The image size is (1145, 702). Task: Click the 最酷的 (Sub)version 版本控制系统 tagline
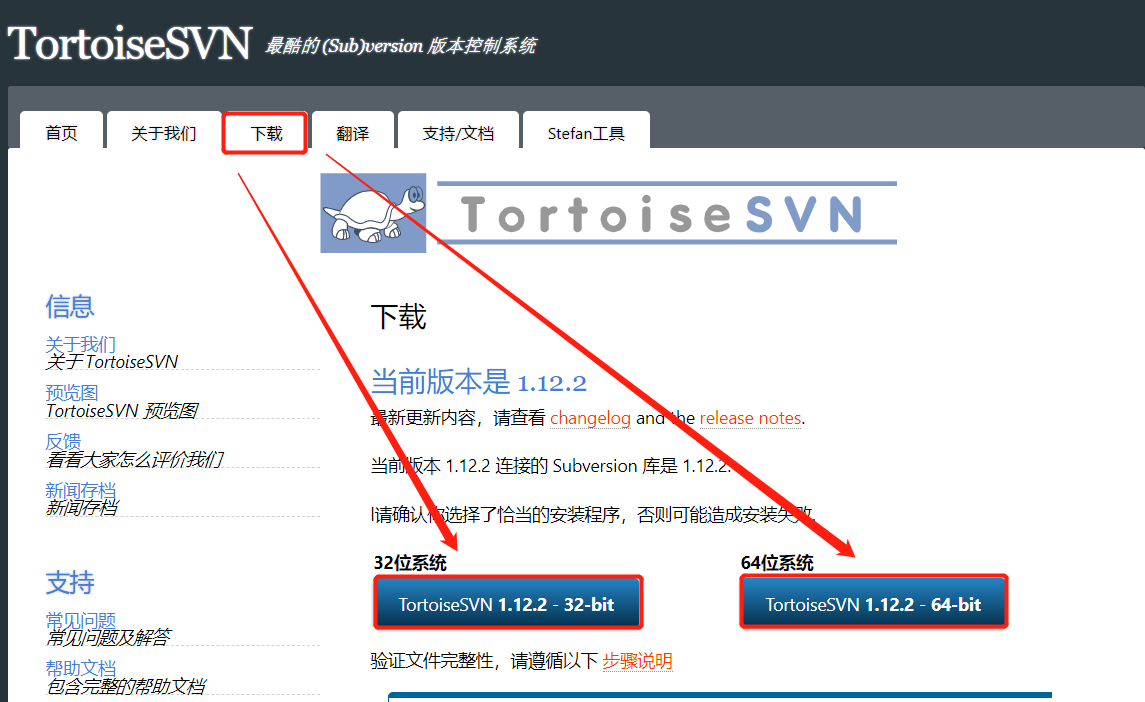[400, 46]
